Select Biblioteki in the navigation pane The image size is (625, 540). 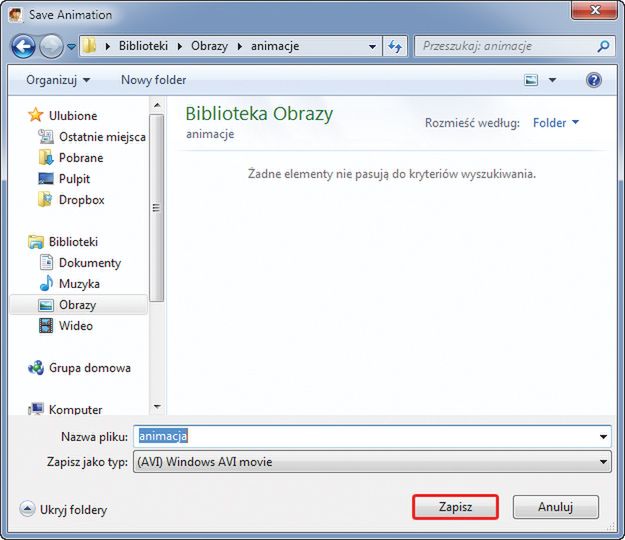tap(73, 242)
